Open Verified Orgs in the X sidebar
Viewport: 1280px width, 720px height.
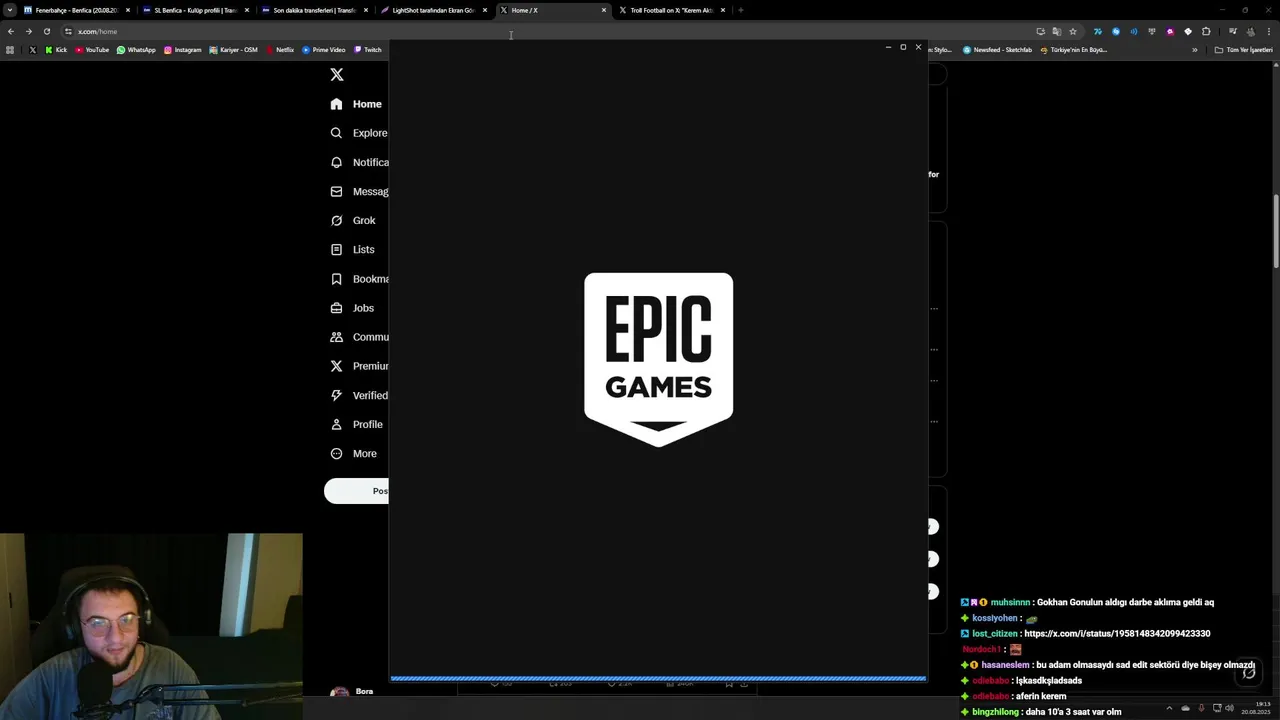359,395
